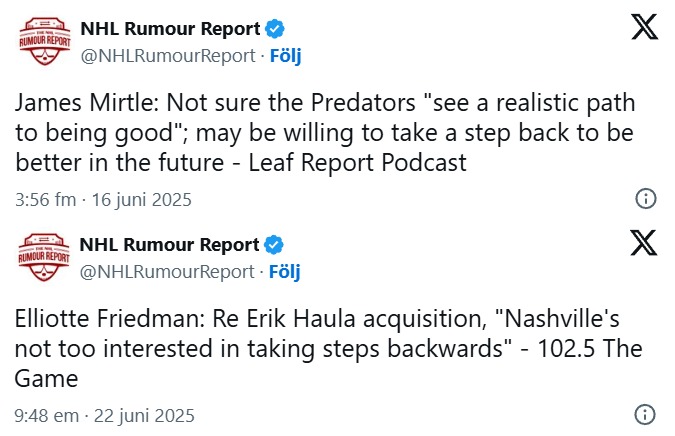
Task: Click the verified badge in the second tweet header
Action: pos(274,245)
